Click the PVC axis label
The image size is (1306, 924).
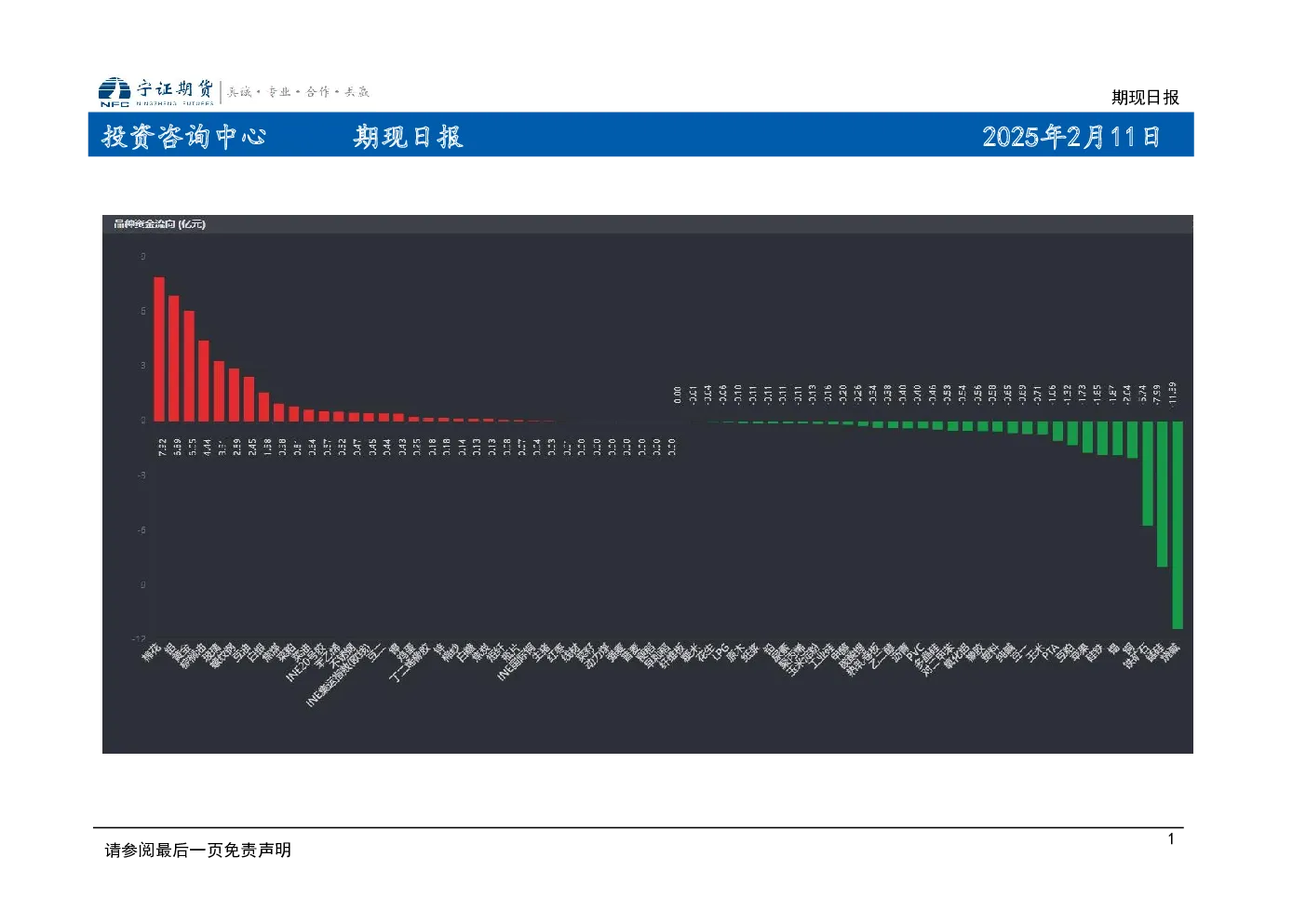(x=915, y=650)
